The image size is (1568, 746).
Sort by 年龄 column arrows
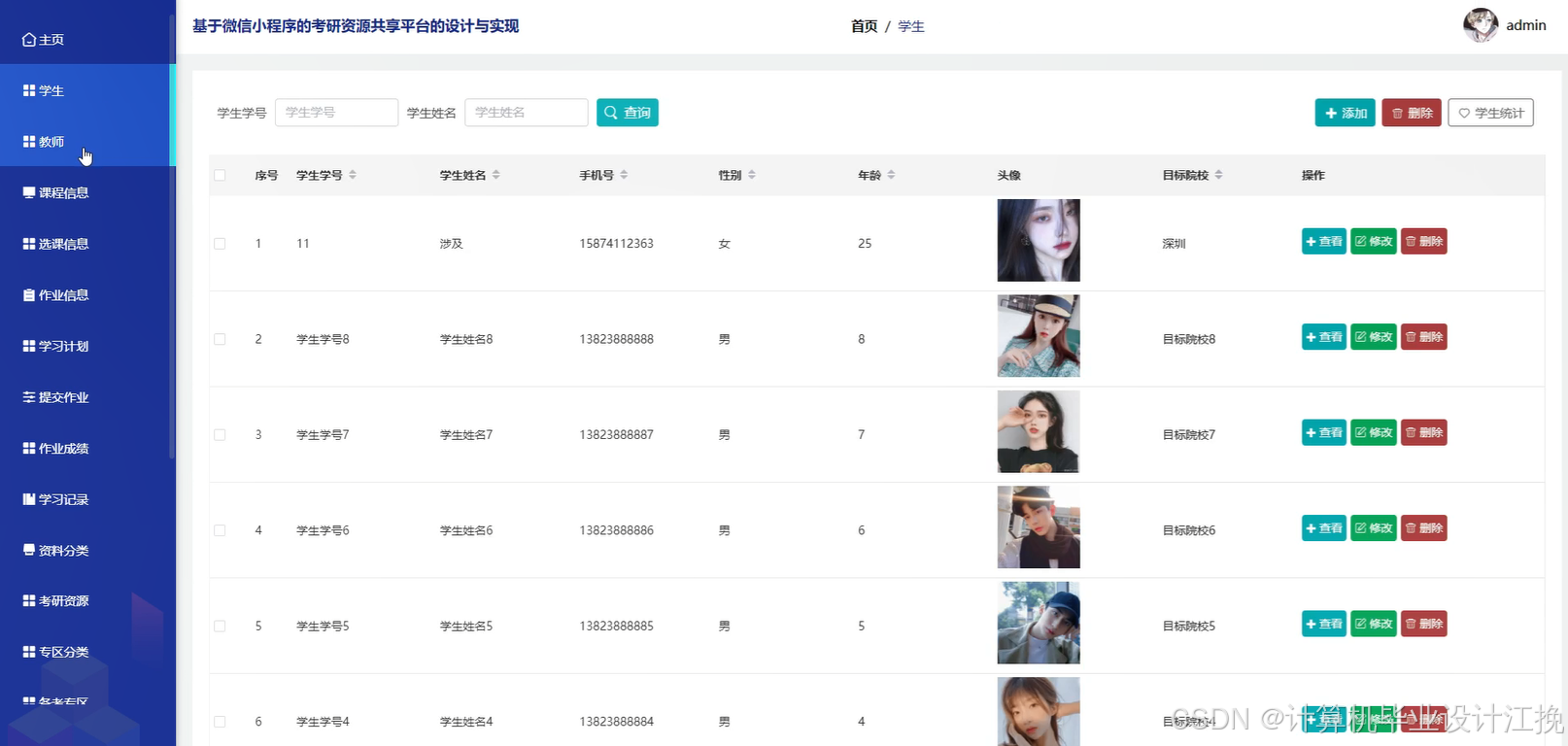point(891,175)
